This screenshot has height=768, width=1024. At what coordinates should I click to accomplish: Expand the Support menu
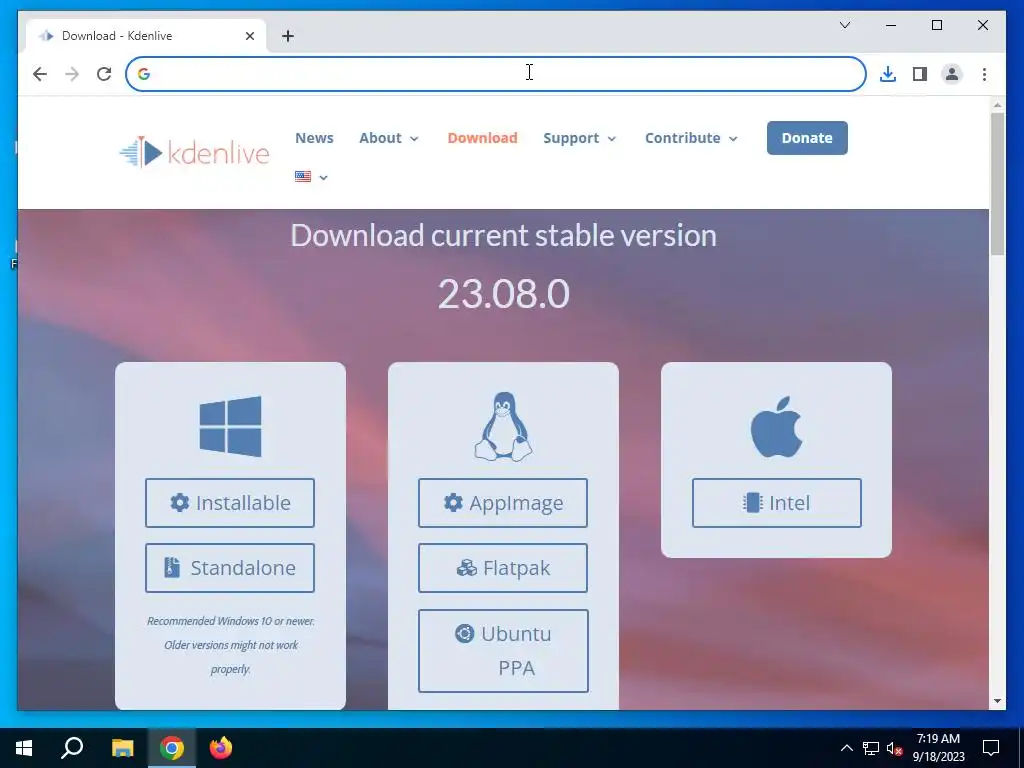[x=580, y=138]
